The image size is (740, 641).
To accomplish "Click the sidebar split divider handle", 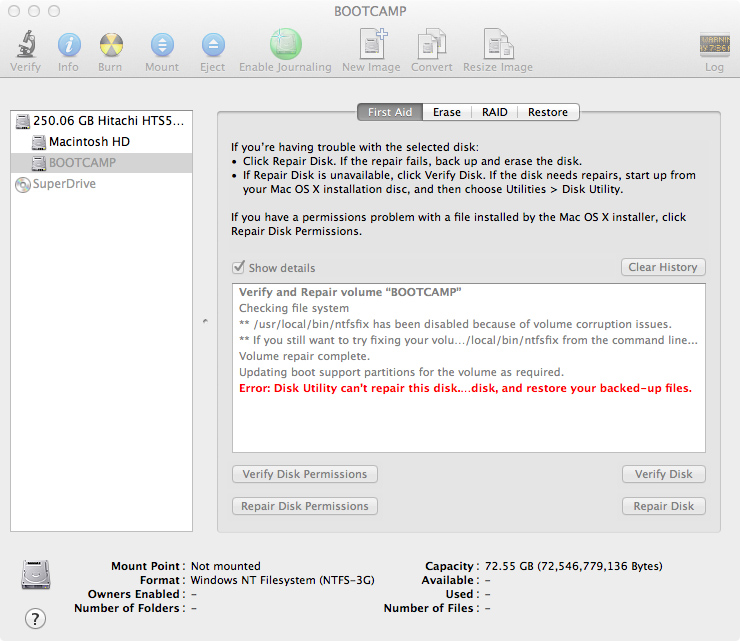I will [205, 321].
